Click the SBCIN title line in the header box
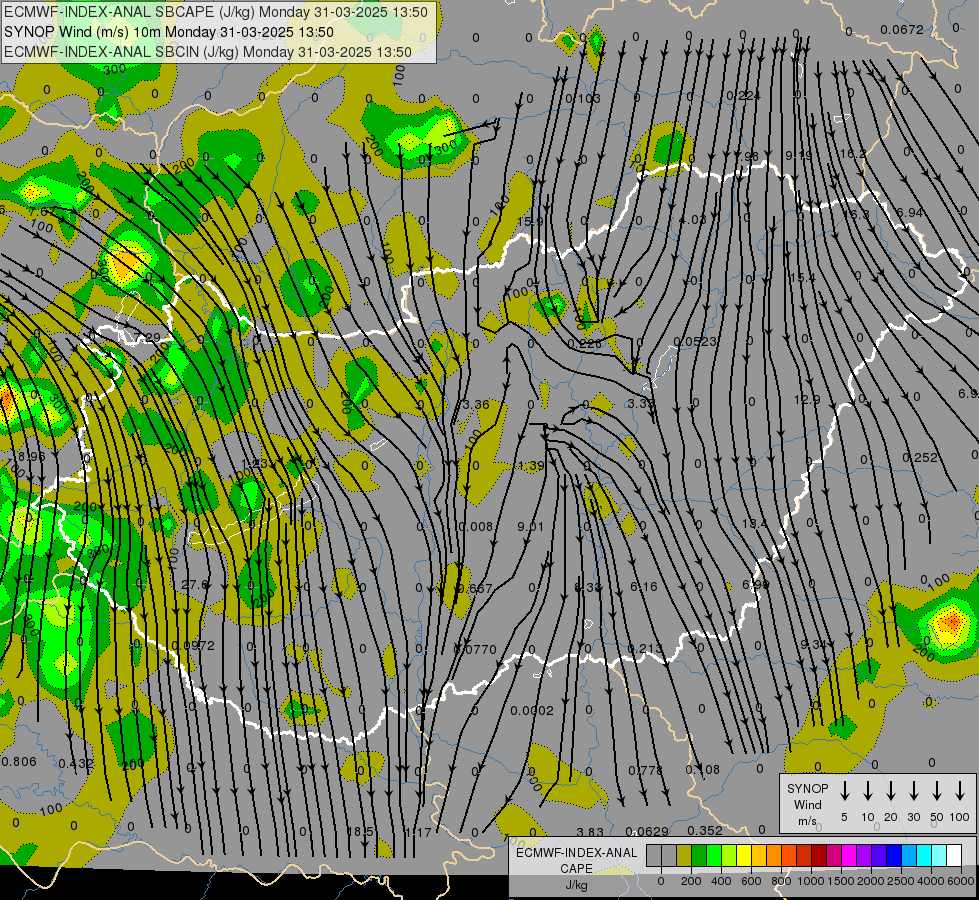The width and height of the screenshot is (979, 900). (x=208, y=52)
